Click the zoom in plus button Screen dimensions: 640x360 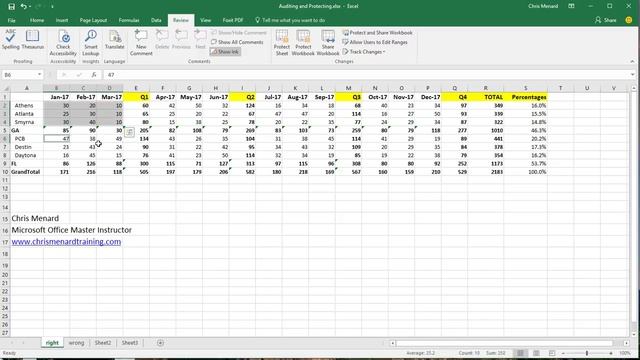pos(611,353)
